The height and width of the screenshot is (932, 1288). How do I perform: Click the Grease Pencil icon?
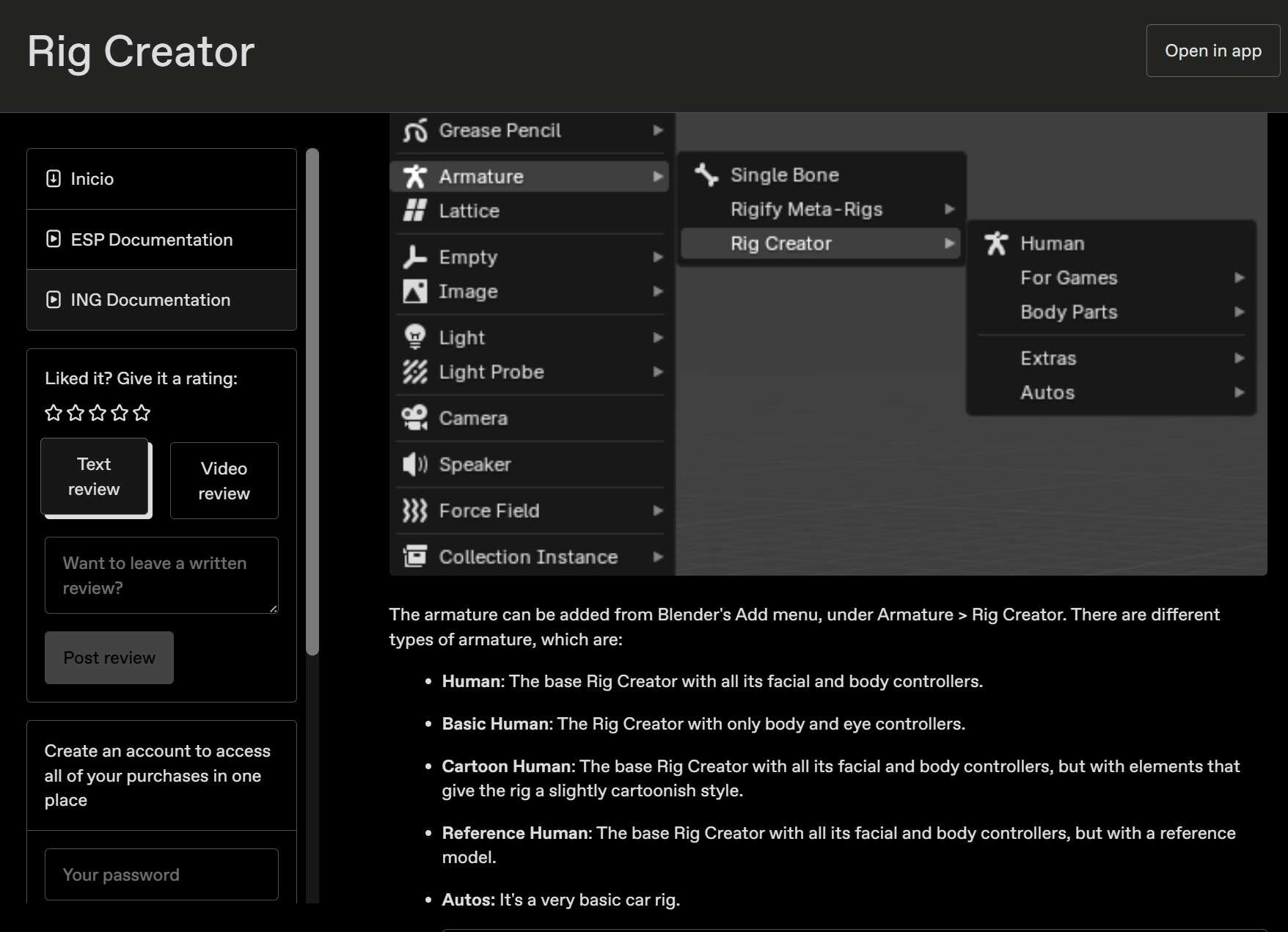pos(415,131)
